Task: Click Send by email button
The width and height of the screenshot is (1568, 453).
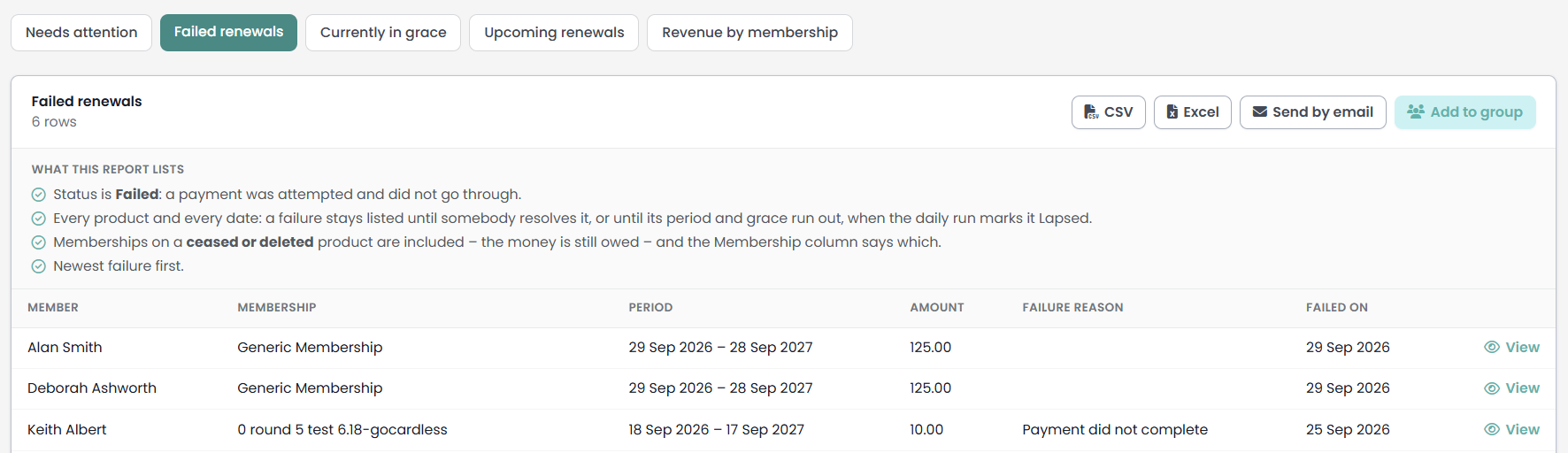Action: [x=1313, y=112]
